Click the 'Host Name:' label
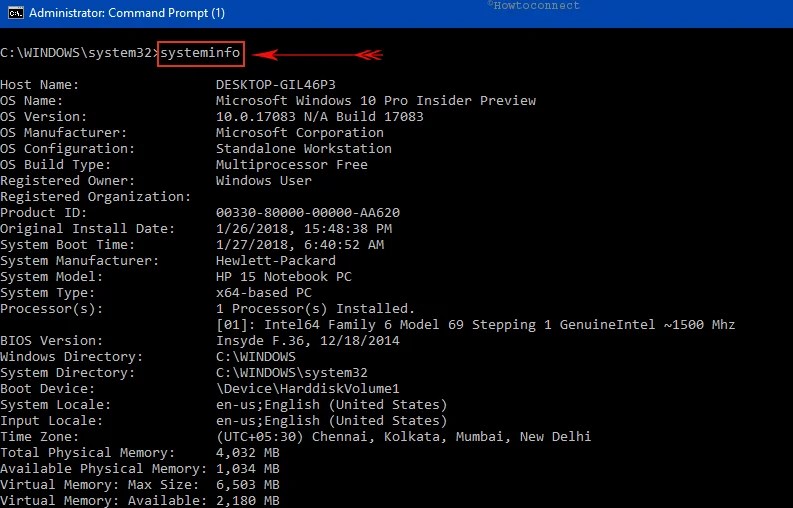Screen dimensions: 793x508 39,85
